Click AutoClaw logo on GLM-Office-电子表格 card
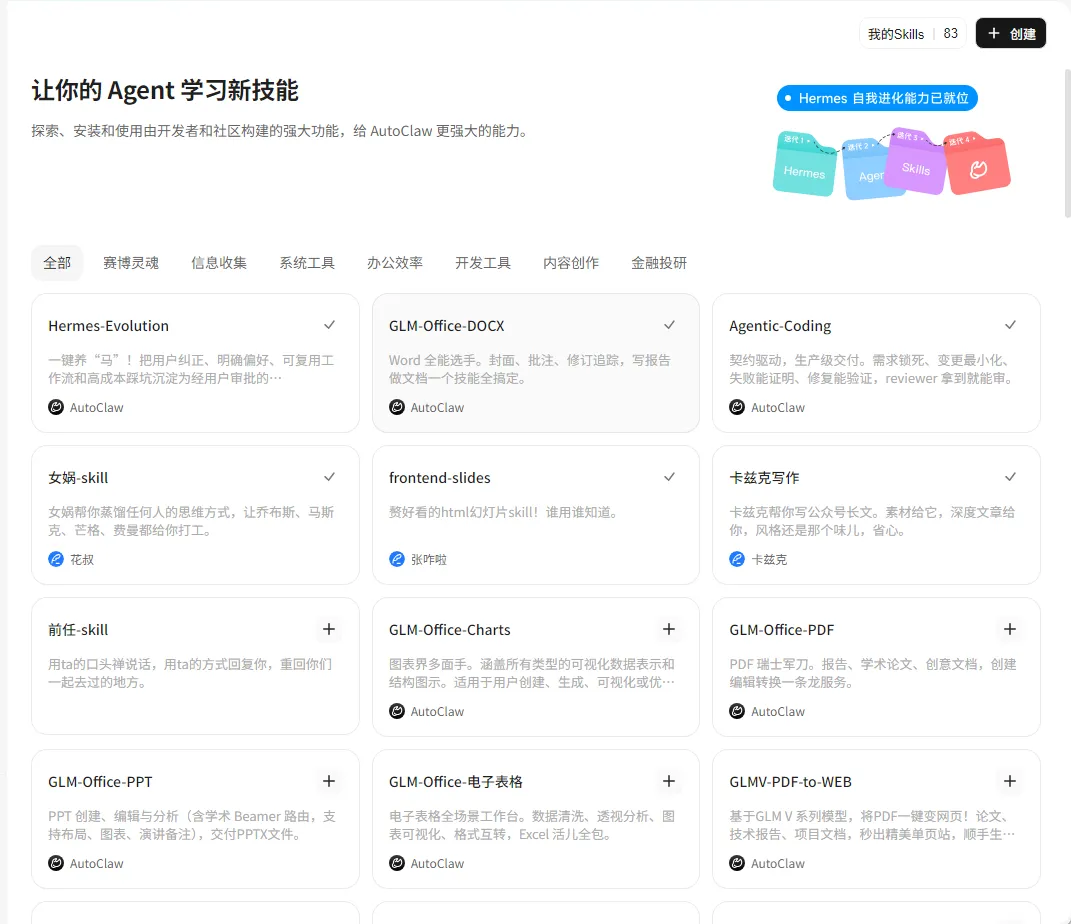The image size is (1071, 924). [397, 863]
